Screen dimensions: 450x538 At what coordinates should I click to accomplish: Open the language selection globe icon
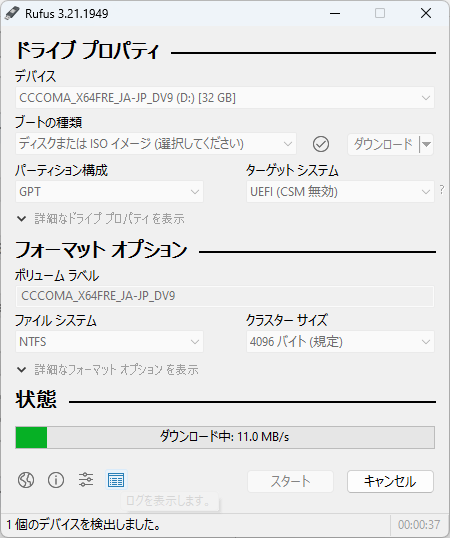(26, 480)
